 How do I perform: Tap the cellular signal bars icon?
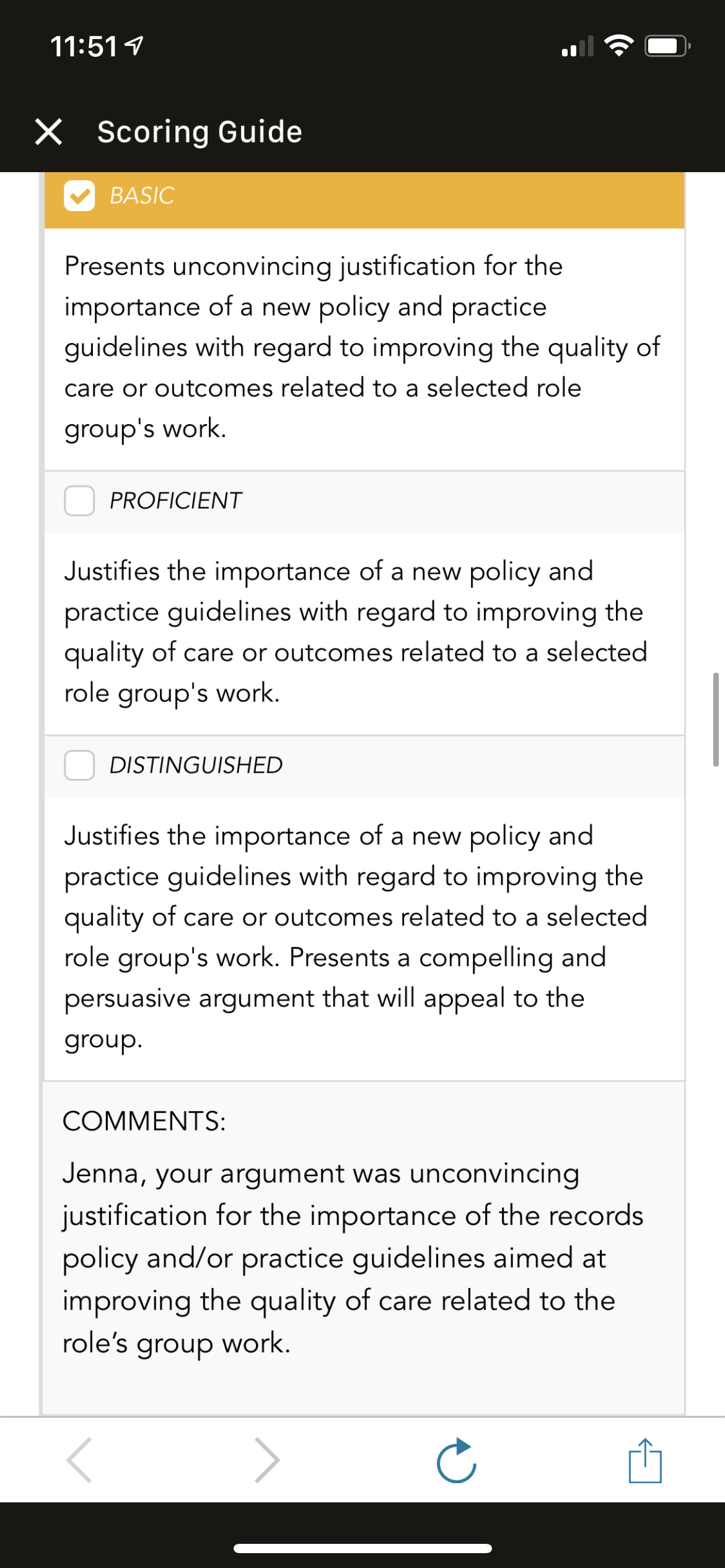578,46
